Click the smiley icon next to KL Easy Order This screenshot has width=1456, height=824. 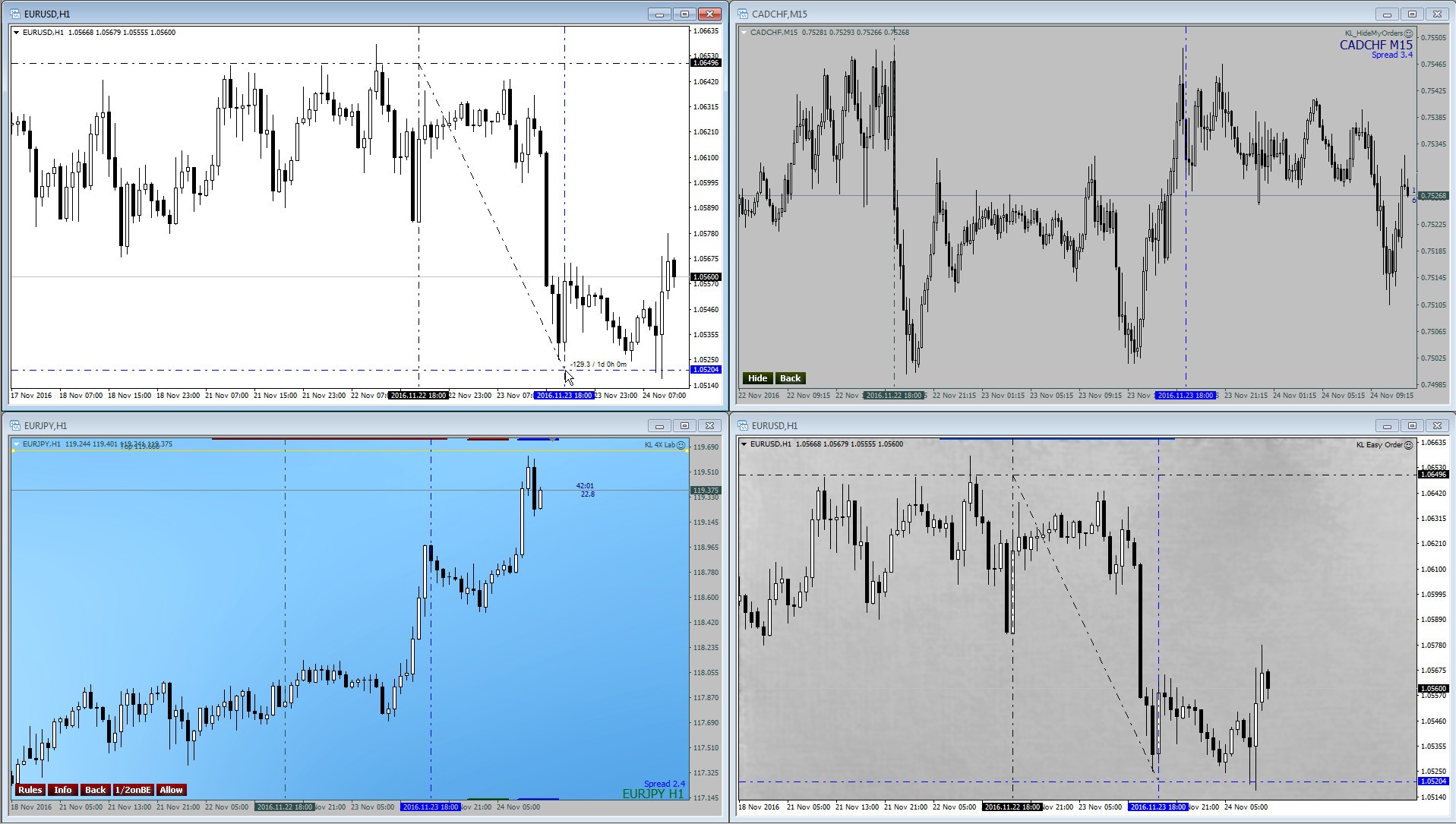coord(1408,445)
